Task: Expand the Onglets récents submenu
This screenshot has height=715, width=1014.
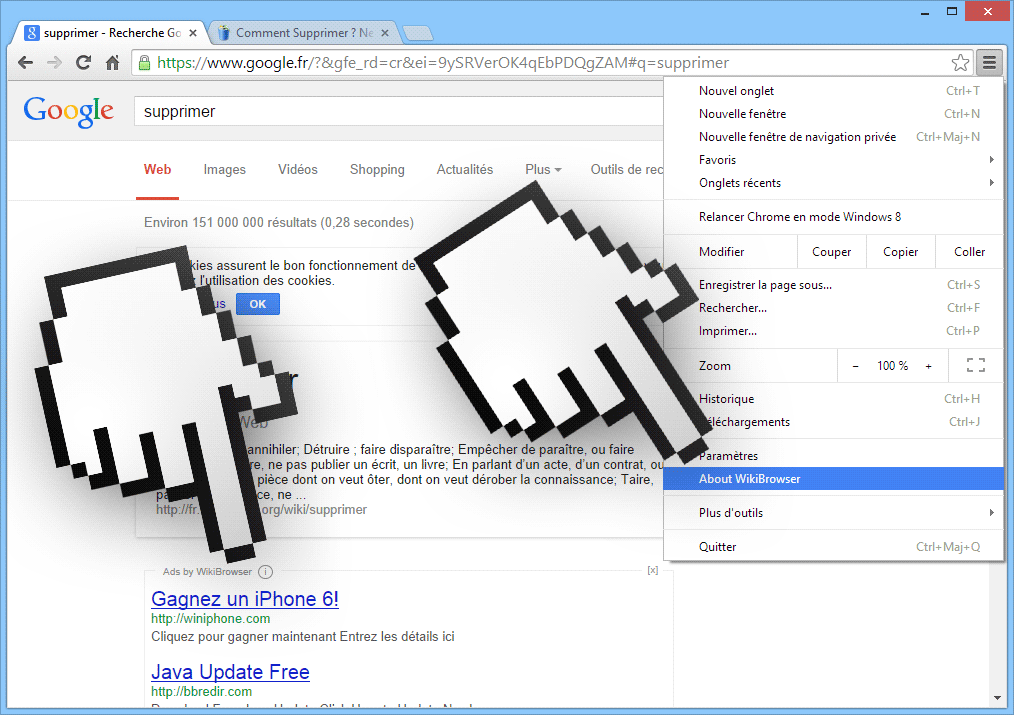Action: (833, 183)
